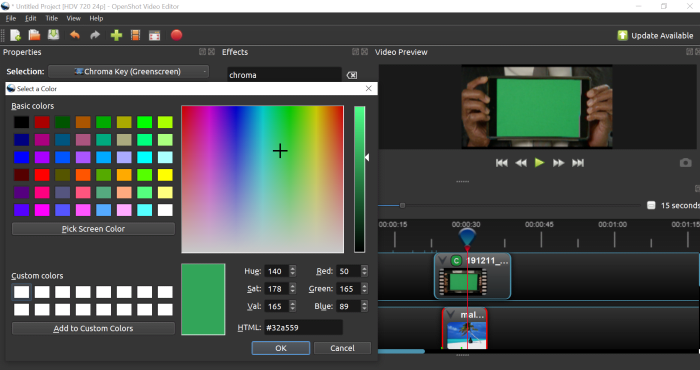This screenshot has width=700, height=370.
Task: Select the 191211 greenscreen clip thumbnail
Action: pyautogui.click(x=463, y=283)
